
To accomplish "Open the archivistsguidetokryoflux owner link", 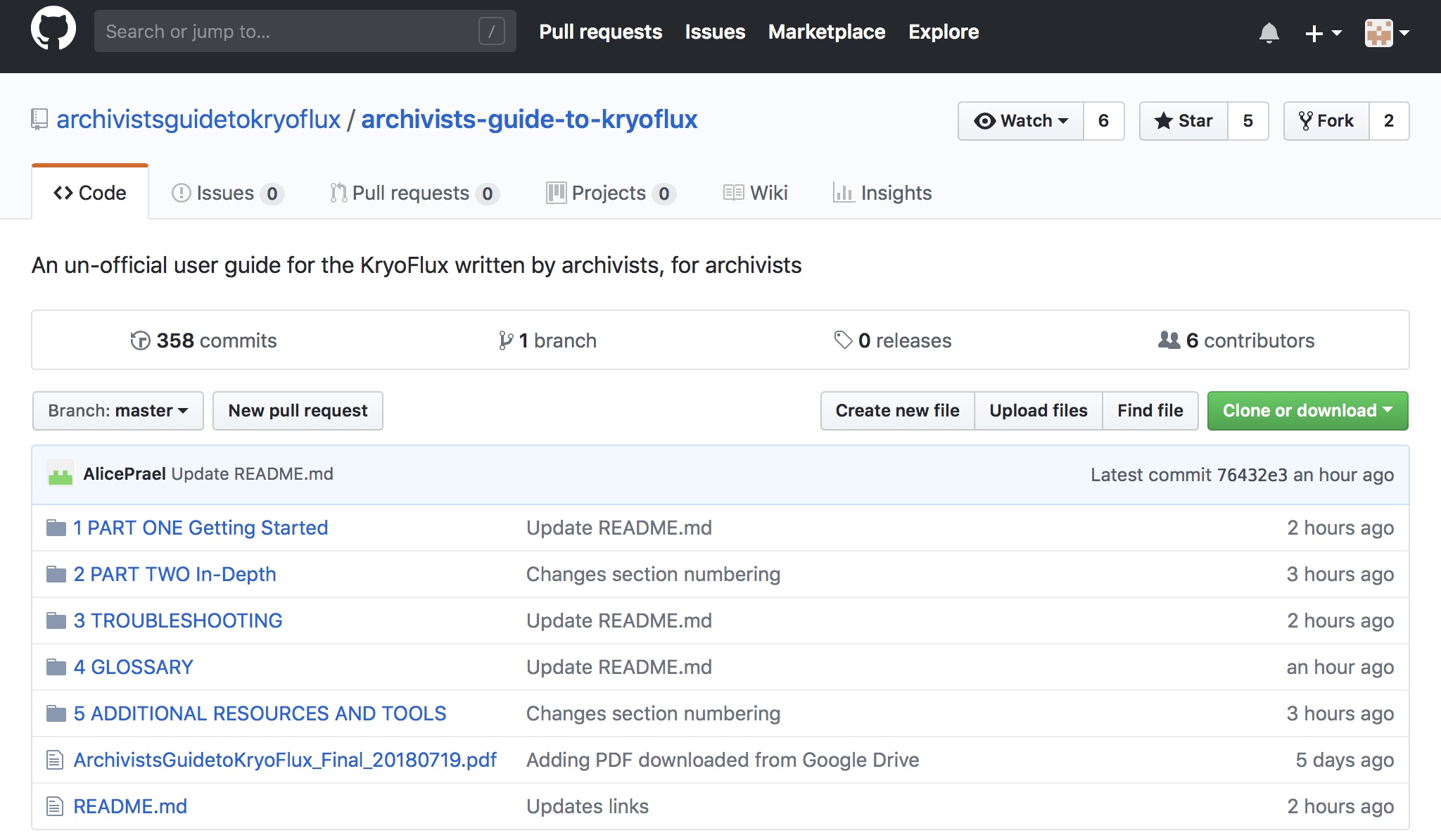I will [198, 120].
